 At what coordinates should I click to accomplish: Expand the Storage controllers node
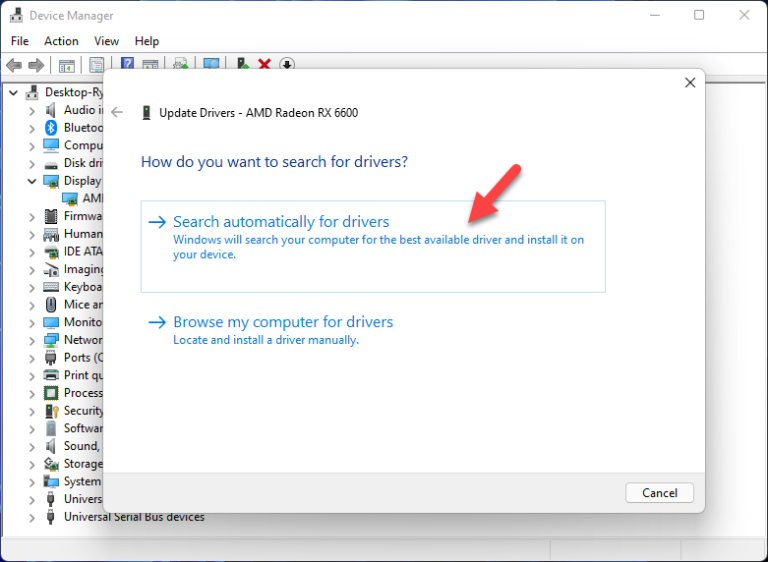click(32, 464)
